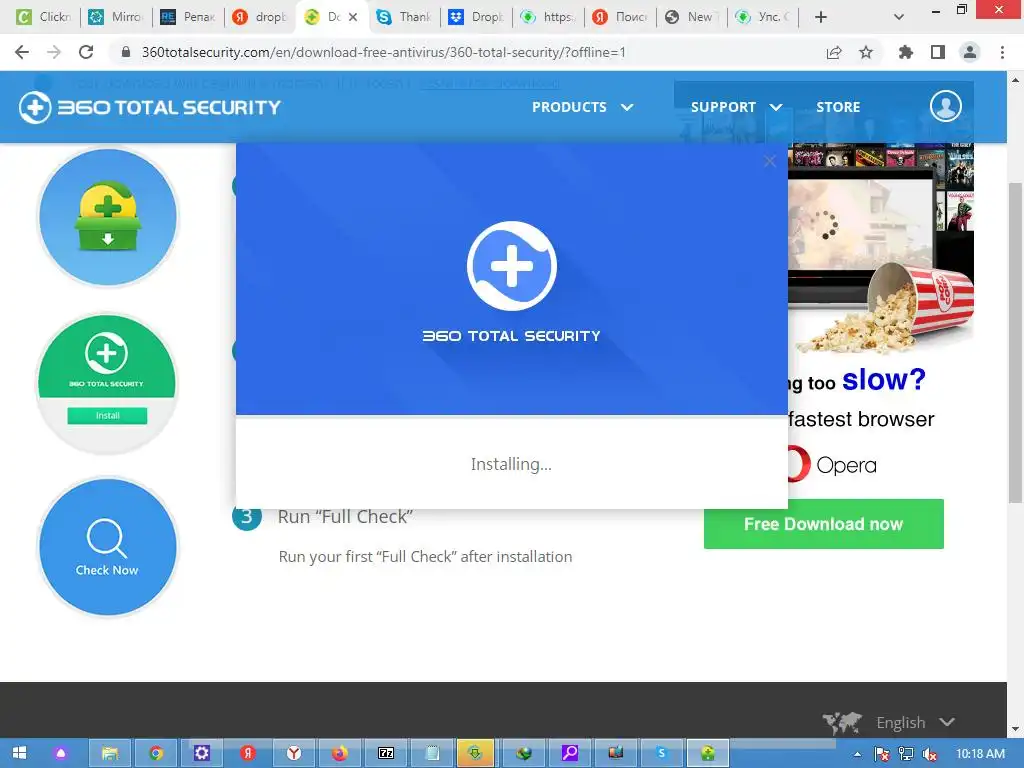The height and width of the screenshot is (768, 1024).
Task: Open a new browser tab
Action: [x=821, y=17]
